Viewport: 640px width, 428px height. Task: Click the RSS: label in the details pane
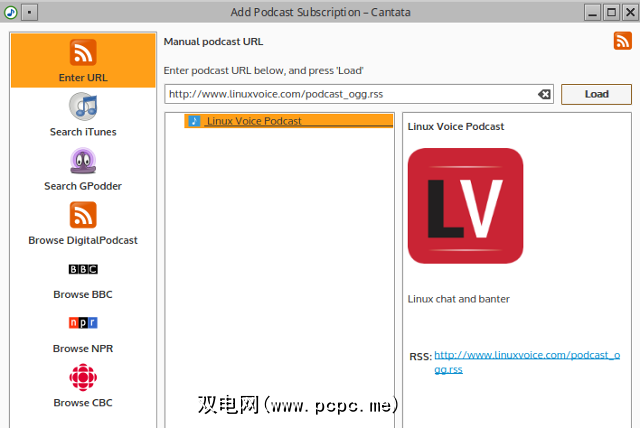[x=420, y=357]
